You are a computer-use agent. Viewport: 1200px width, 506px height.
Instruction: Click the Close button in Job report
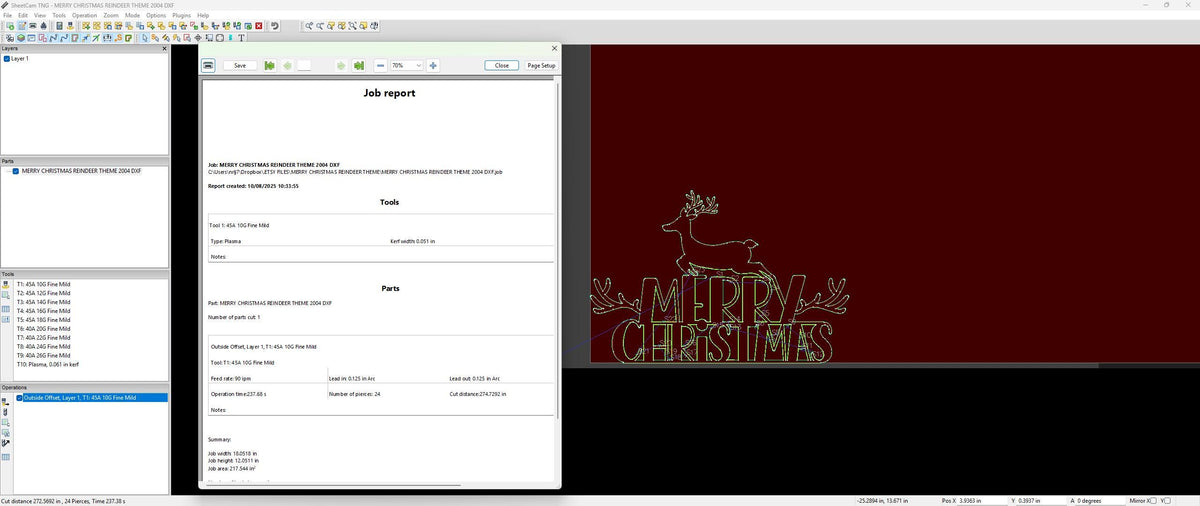click(502, 65)
